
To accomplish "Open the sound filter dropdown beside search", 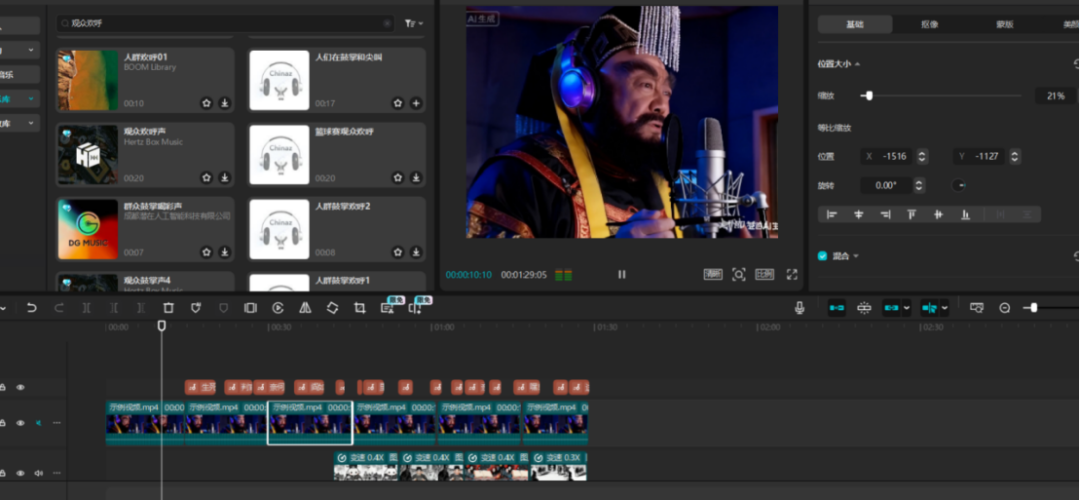I will [x=413, y=23].
